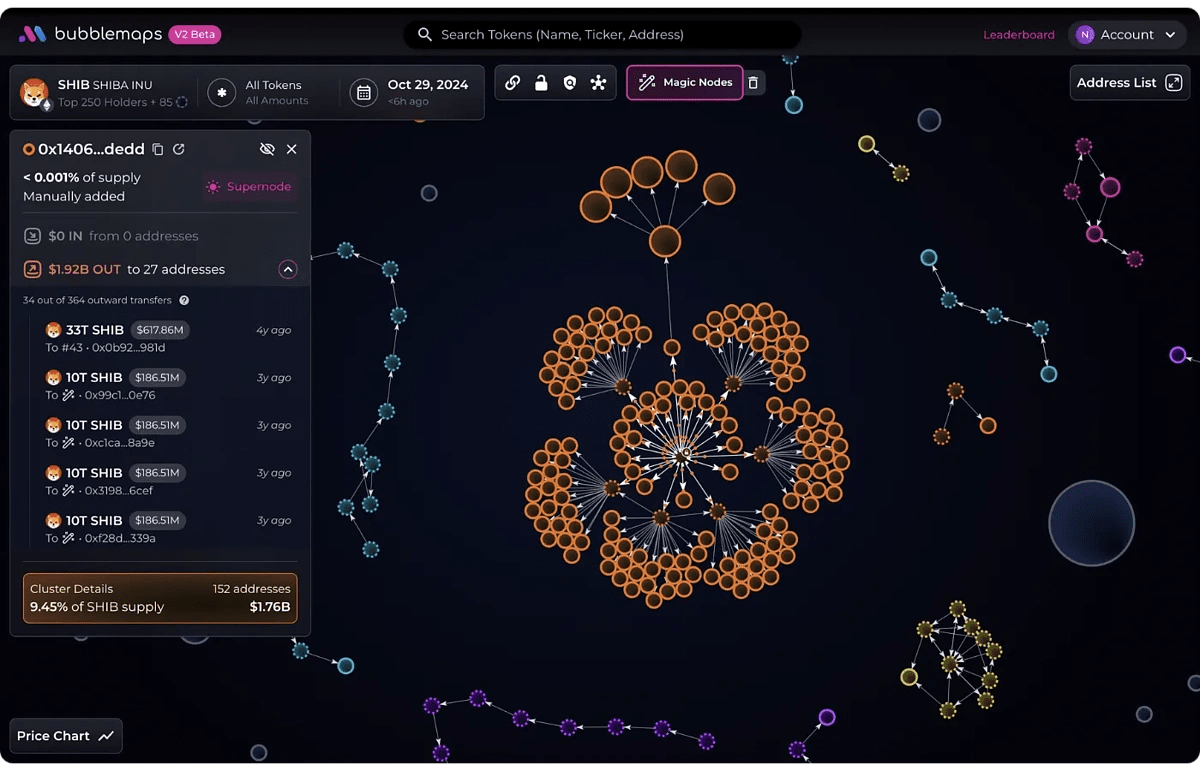Image resolution: width=1200 pixels, height=771 pixels.
Task: Click the lock icon in the toolbar
Action: pyautogui.click(x=540, y=83)
